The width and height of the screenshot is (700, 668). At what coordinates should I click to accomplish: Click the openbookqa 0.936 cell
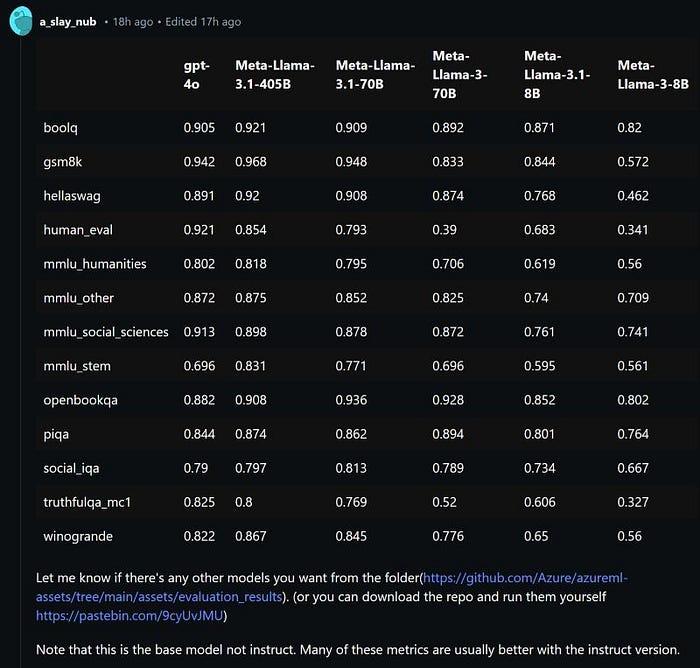(x=351, y=400)
